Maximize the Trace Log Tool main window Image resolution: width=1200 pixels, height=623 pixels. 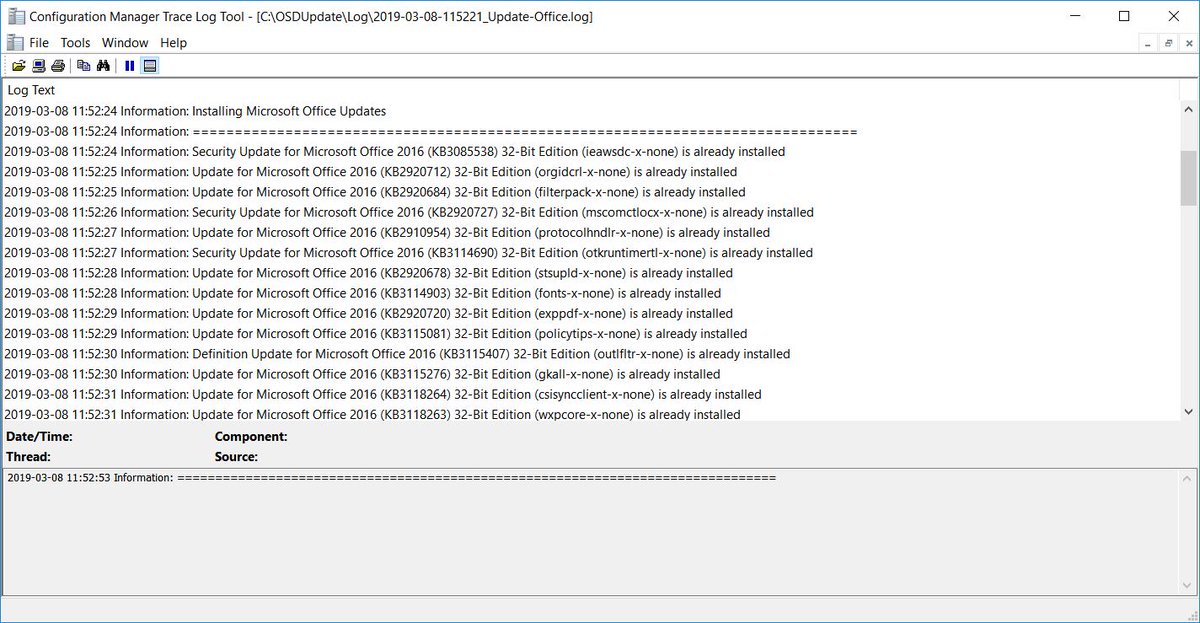(1124, 16)
